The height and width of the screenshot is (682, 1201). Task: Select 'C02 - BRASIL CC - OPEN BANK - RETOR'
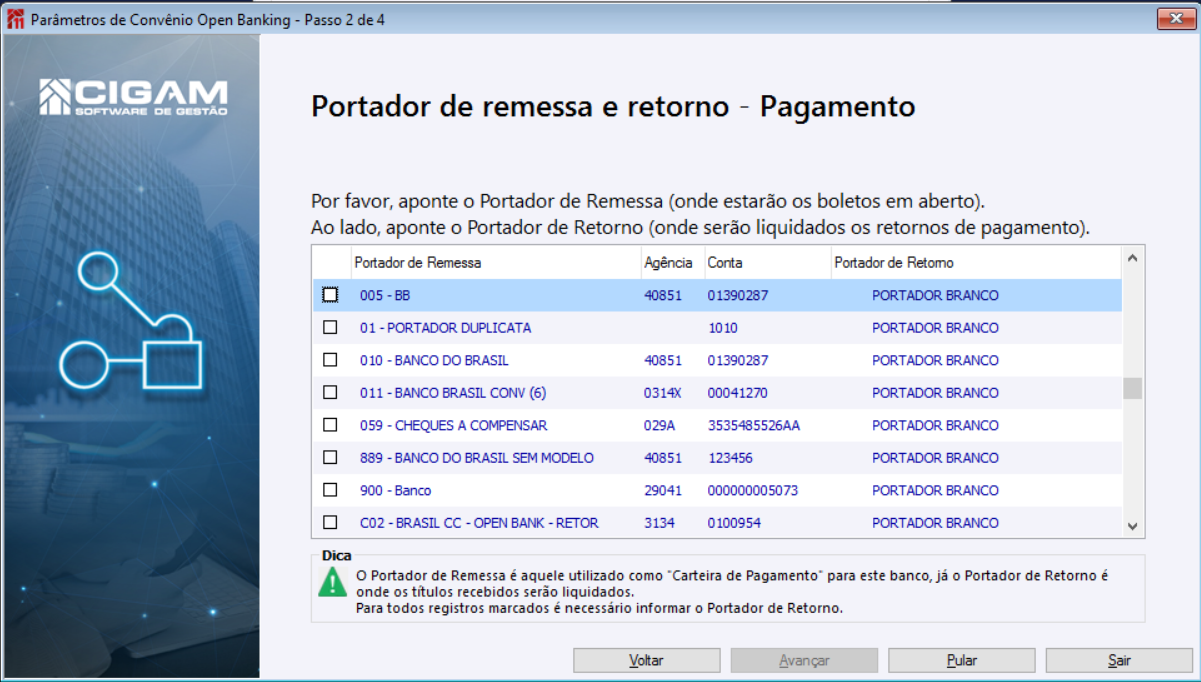click(480, 523)
